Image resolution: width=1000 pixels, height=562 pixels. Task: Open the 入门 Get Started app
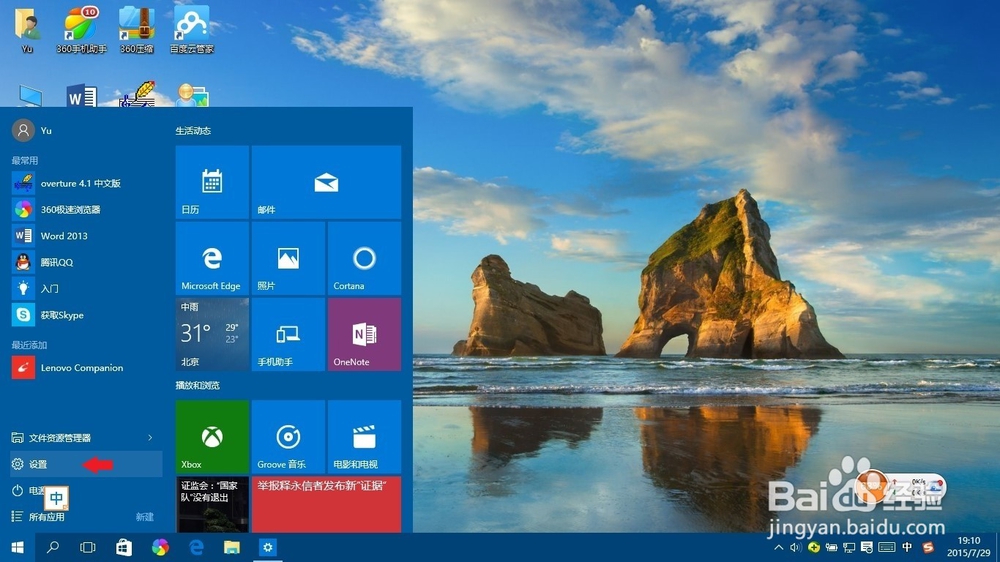click(86, 288)
